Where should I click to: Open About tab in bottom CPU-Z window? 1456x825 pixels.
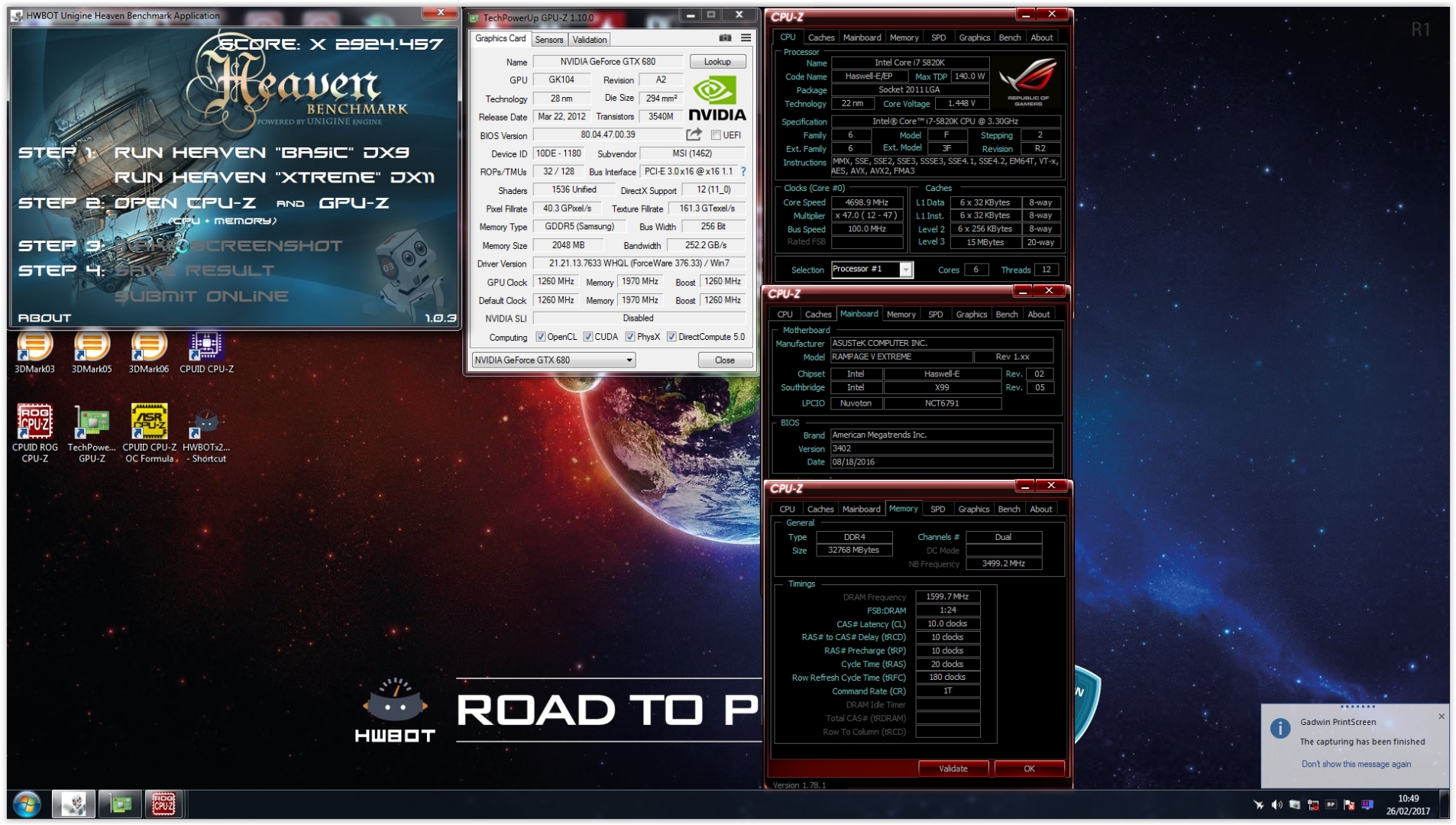click(1040, 509)
